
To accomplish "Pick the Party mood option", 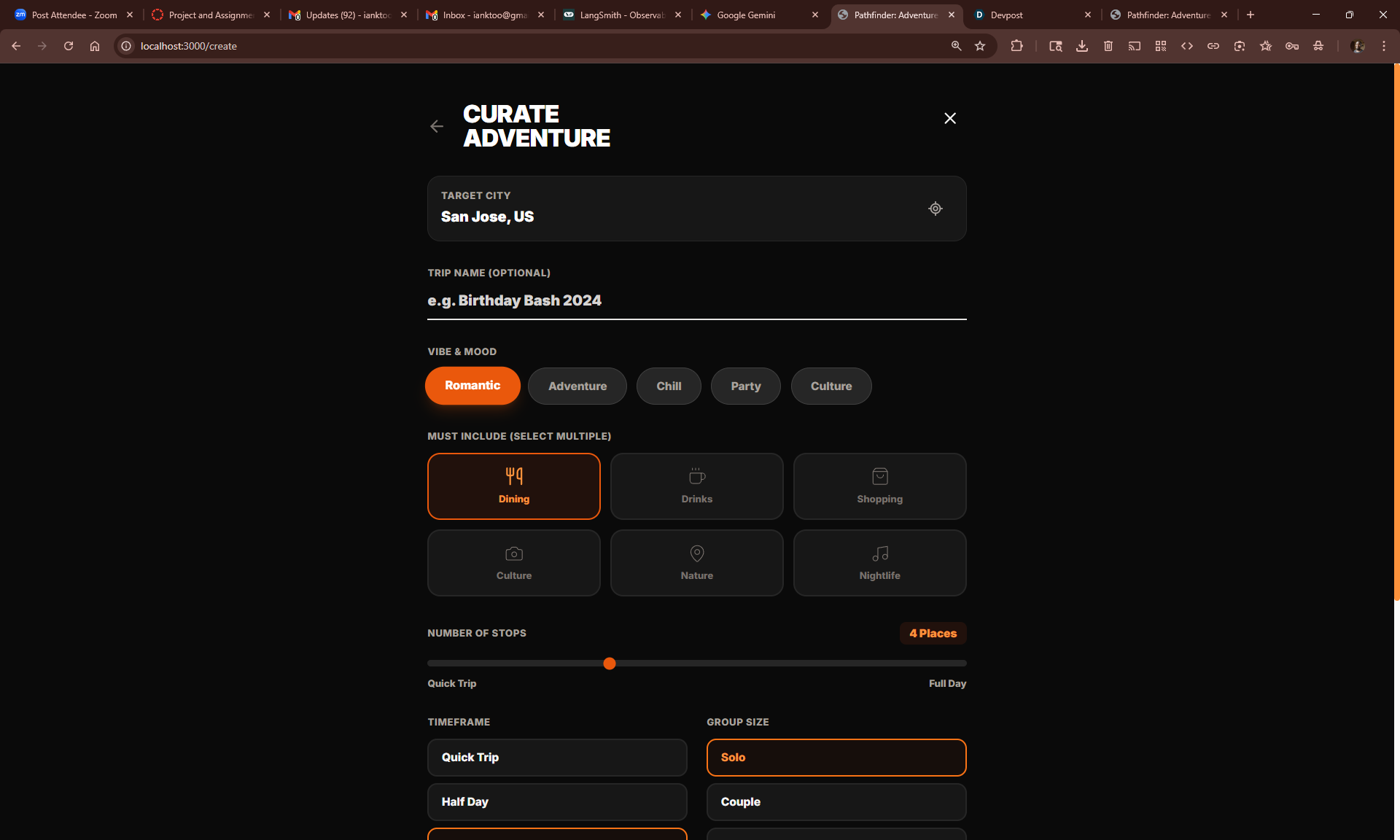I will 745,386.
